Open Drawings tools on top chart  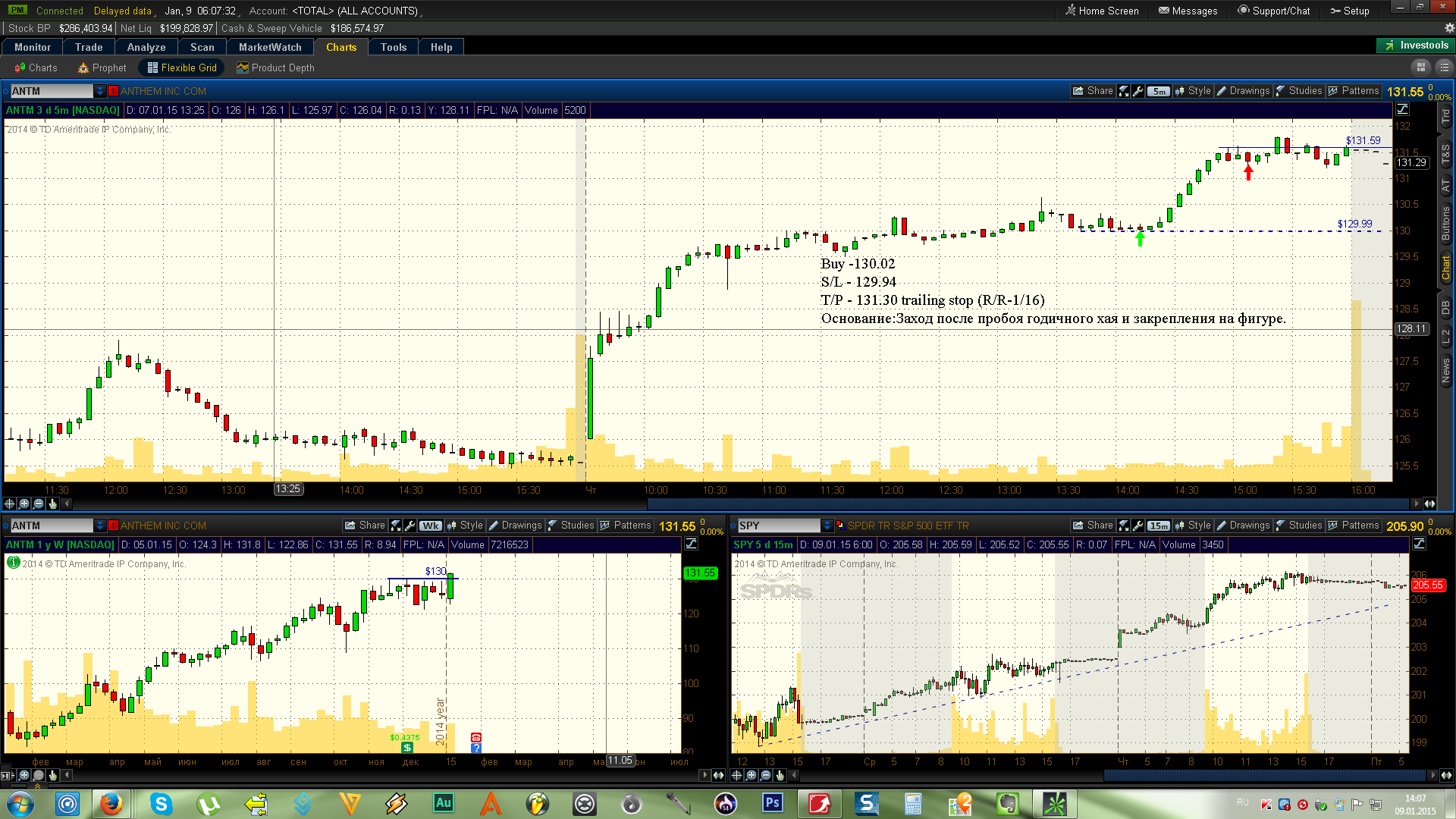click(1243, 91)
